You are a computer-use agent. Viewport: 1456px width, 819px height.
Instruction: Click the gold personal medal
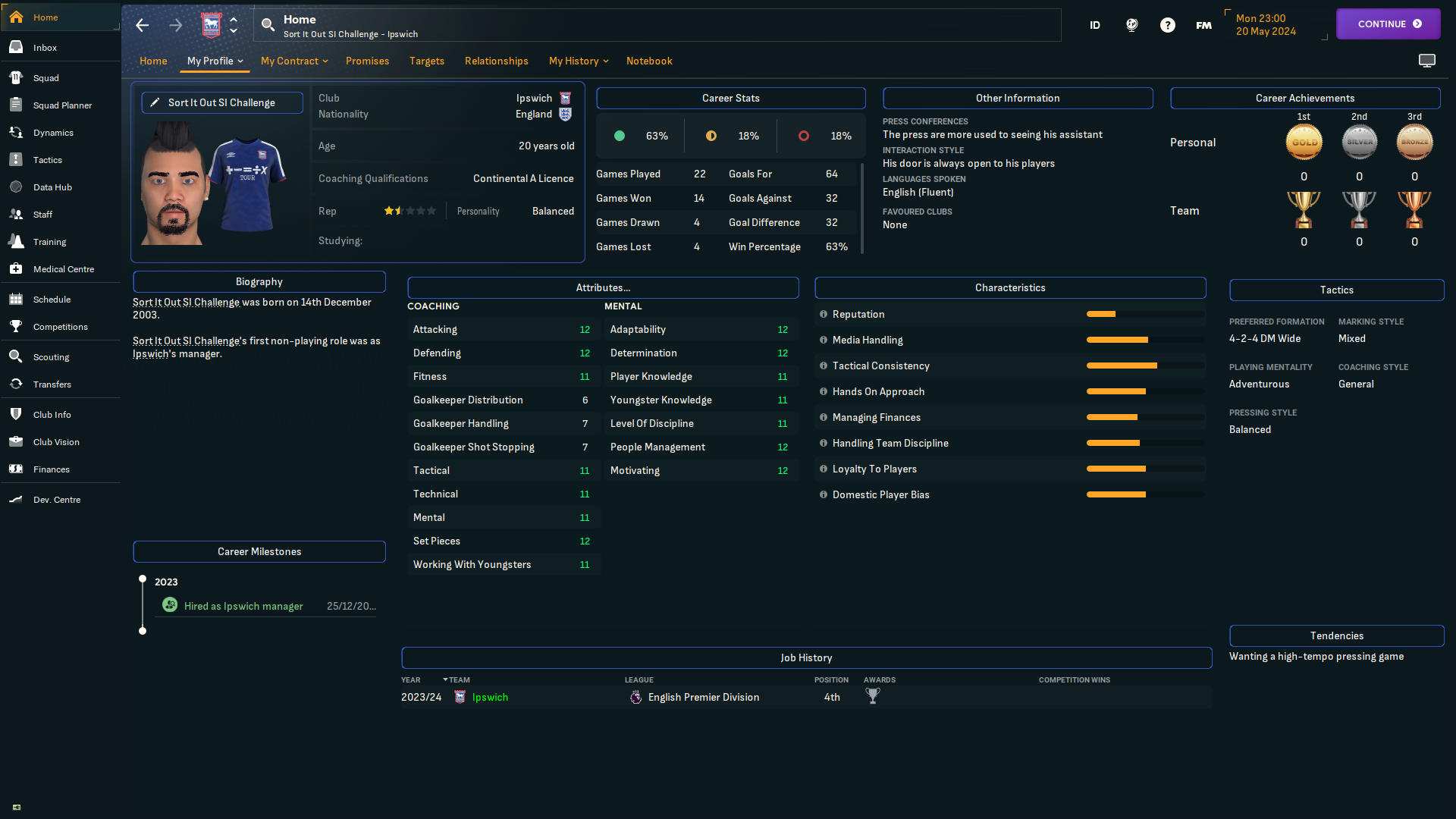click(1304, 142)
